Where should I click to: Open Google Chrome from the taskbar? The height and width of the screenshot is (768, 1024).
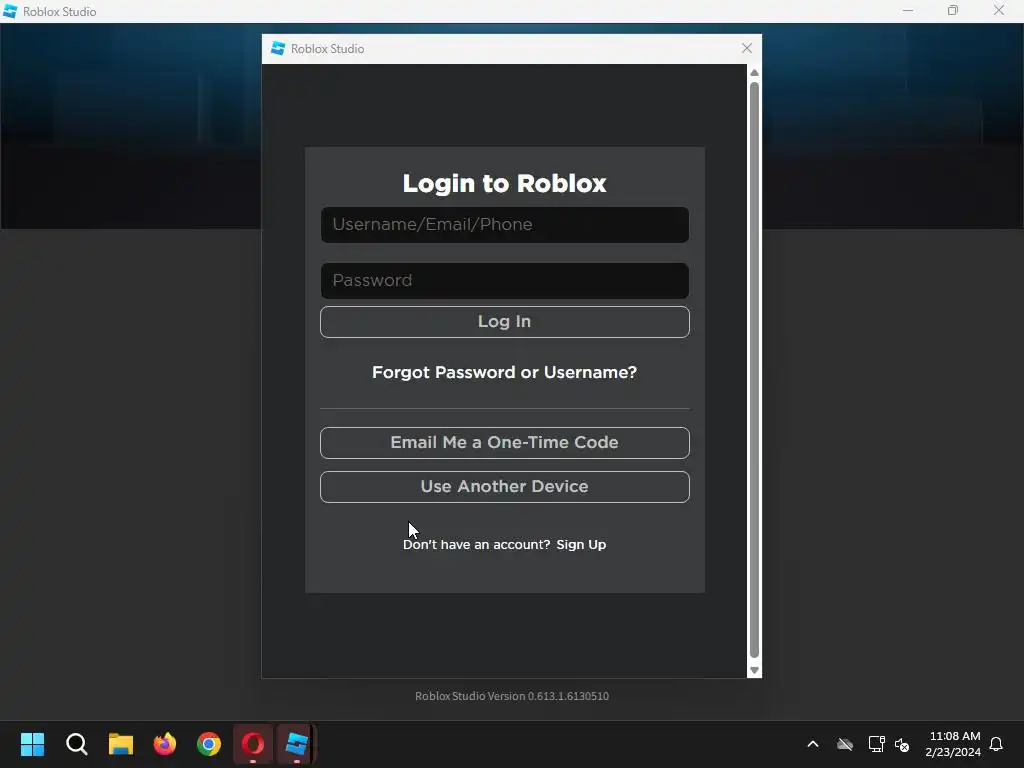coord(209,744)
